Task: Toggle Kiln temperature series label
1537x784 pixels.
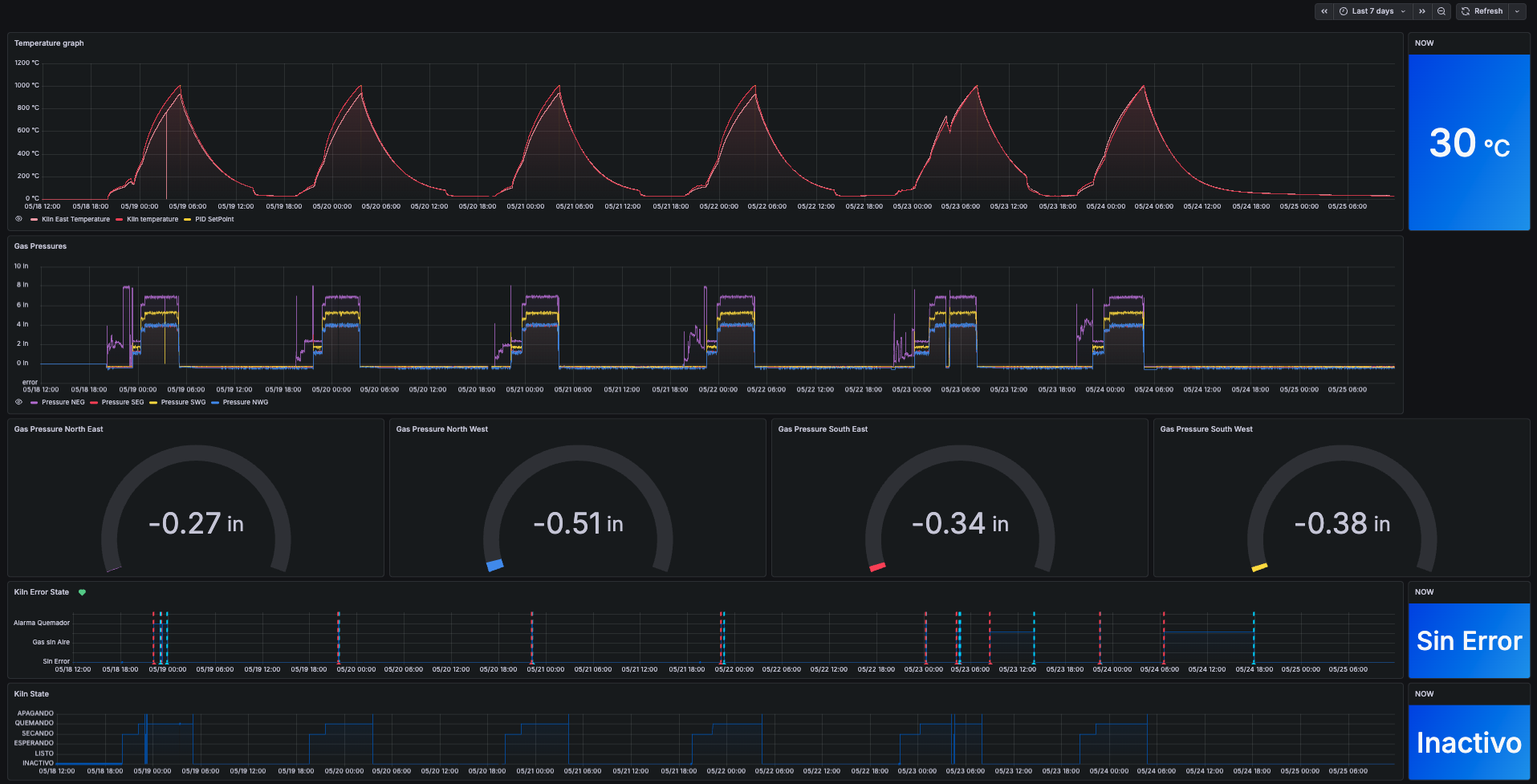Action: [x=152, y=219]
